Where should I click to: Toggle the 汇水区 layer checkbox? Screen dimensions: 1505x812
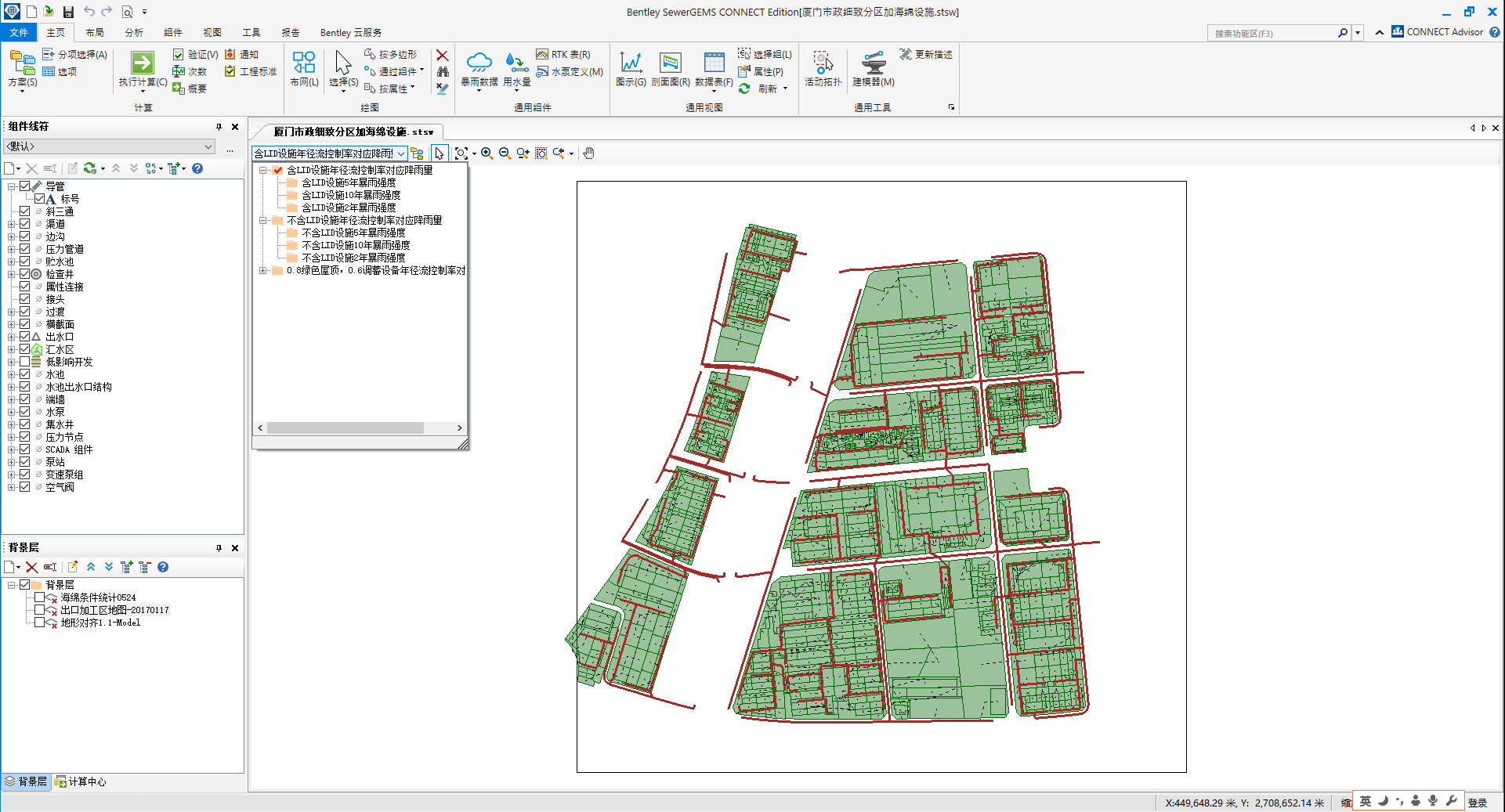(x=25, y=349)
